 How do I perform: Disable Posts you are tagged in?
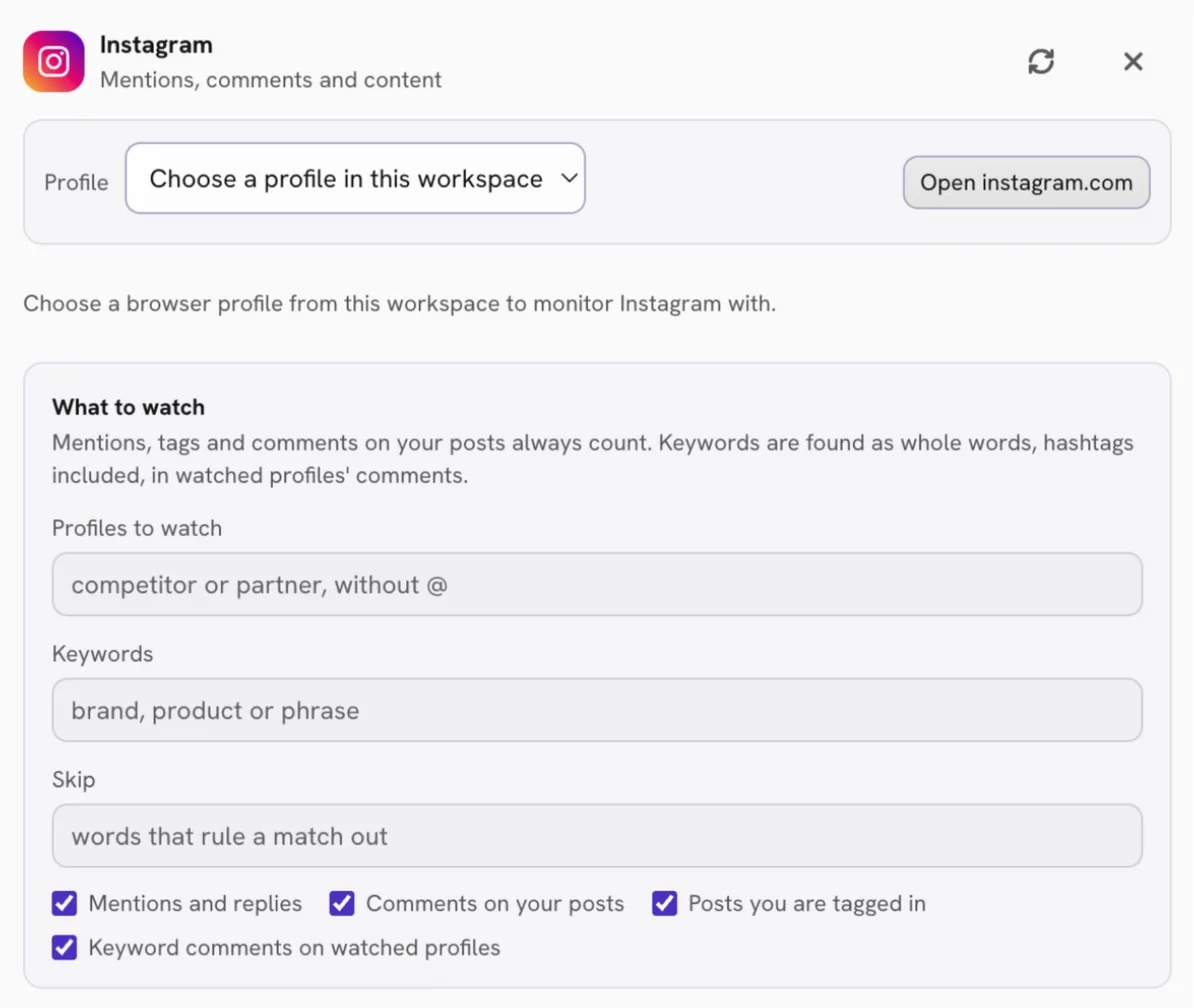coord(665,903)
